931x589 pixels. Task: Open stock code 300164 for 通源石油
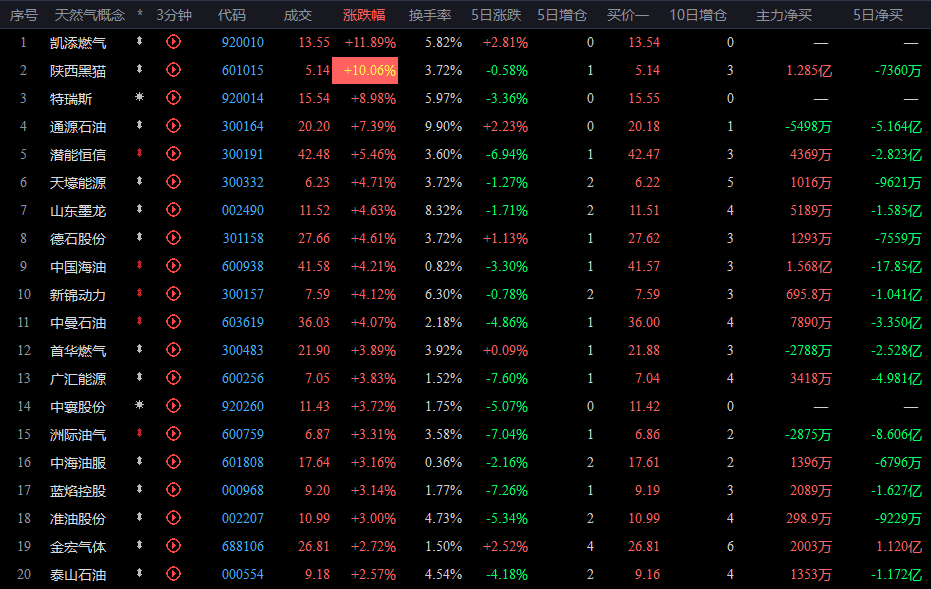242,126
